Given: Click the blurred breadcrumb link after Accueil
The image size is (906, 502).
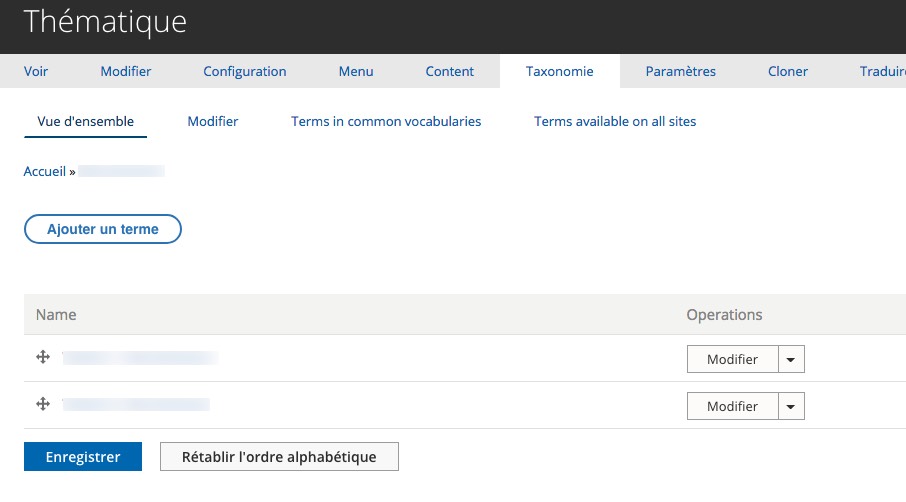Looking at the screenshot, I should click(121, 171).
